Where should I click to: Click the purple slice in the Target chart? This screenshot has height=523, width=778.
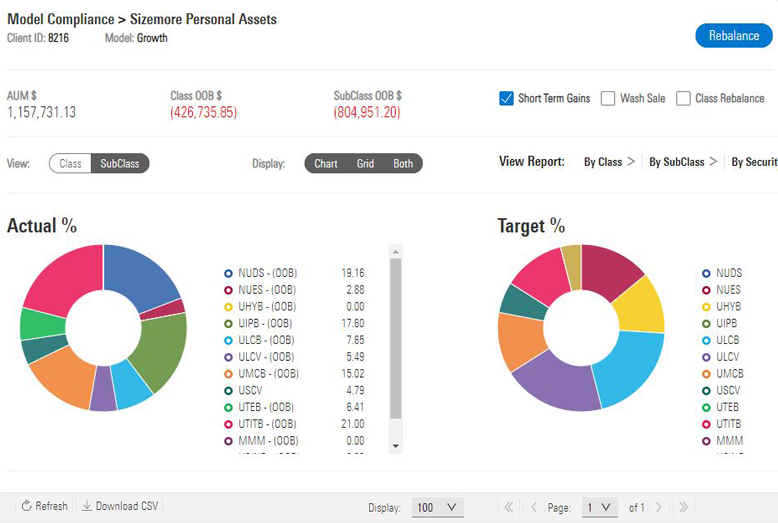pos(558,385)
